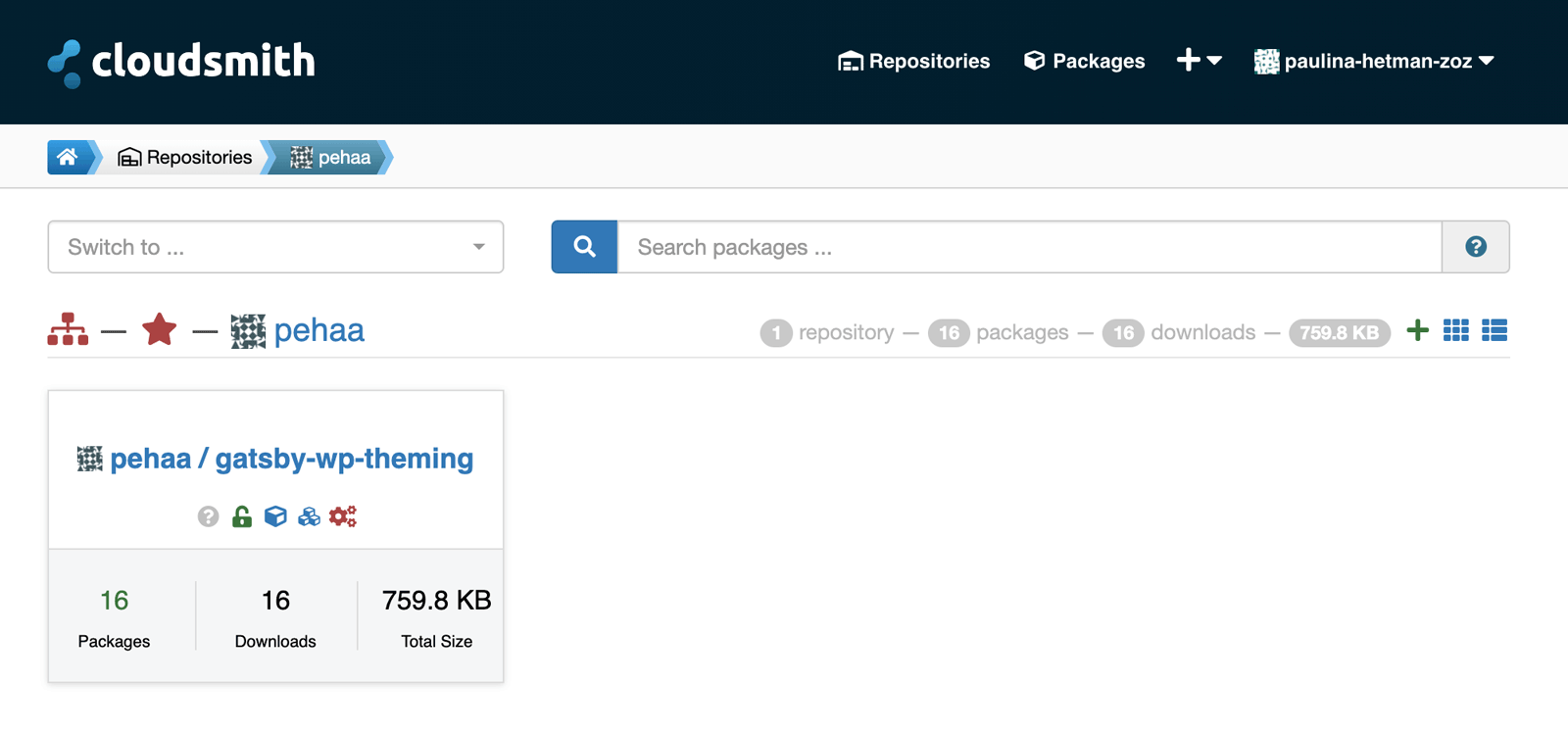Click the 16 Packages stat
This screenshot has height=733, width=1568.
point(114,617)
